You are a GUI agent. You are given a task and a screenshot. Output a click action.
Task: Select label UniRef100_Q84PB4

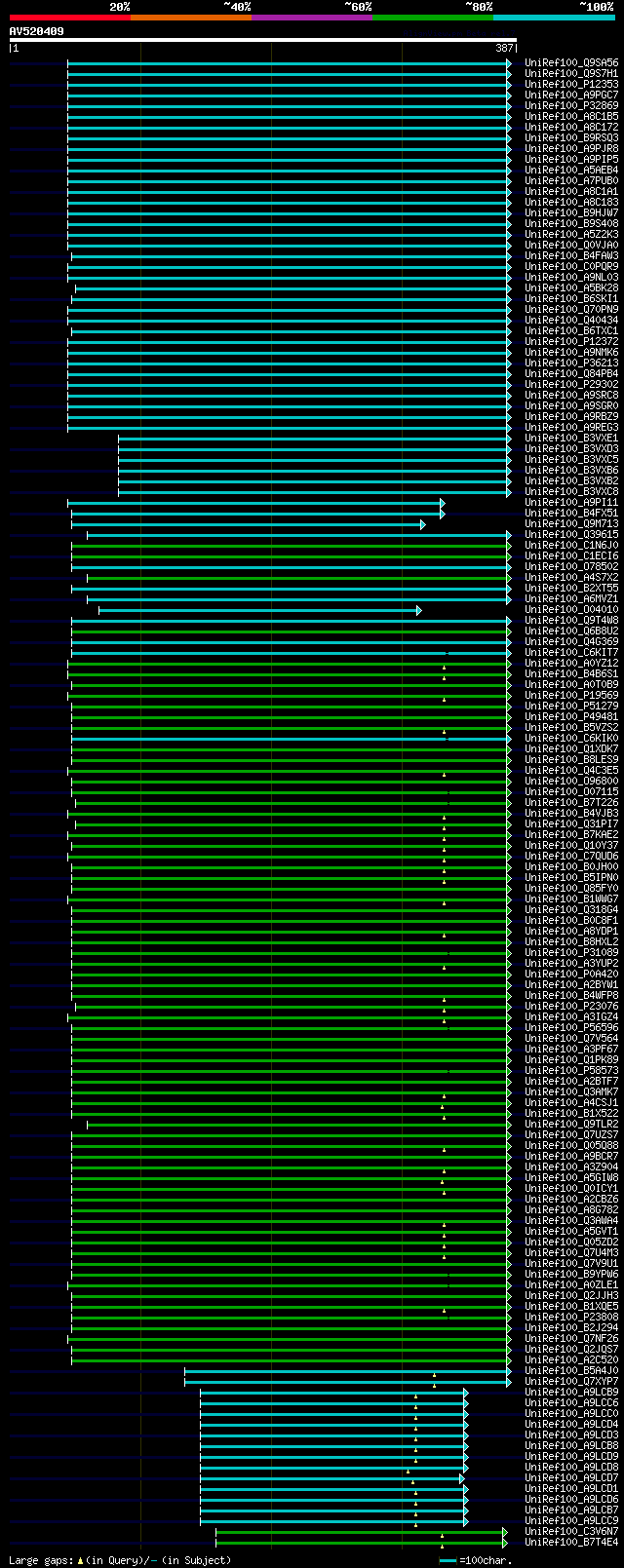pos(571,373)
